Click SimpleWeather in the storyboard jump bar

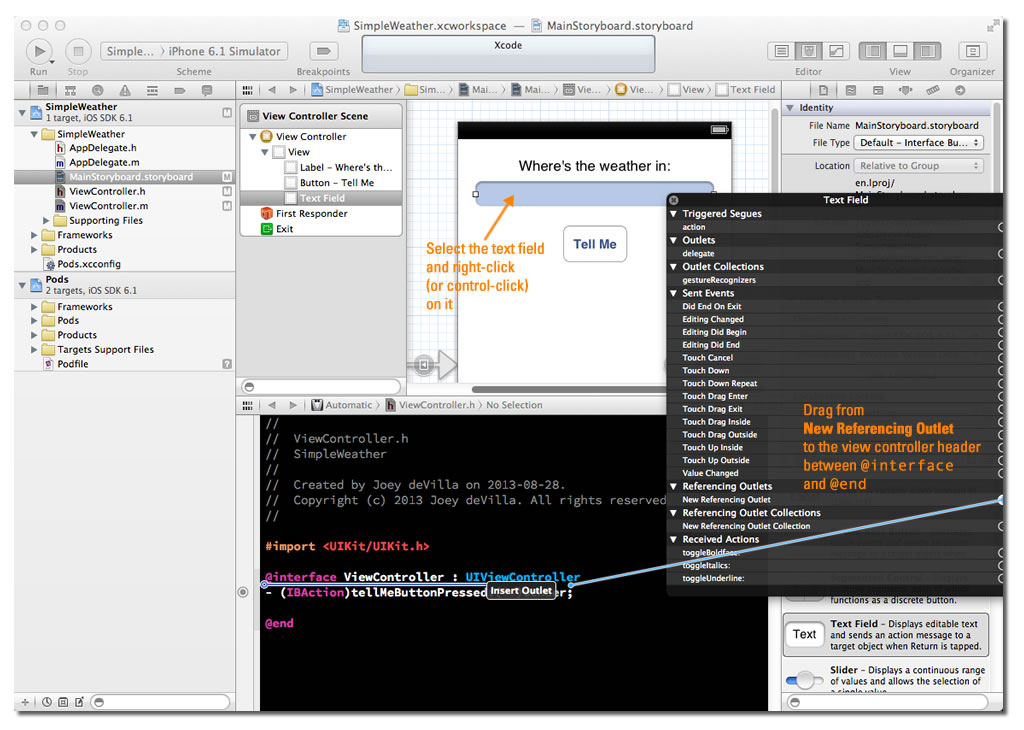[353, 89]
